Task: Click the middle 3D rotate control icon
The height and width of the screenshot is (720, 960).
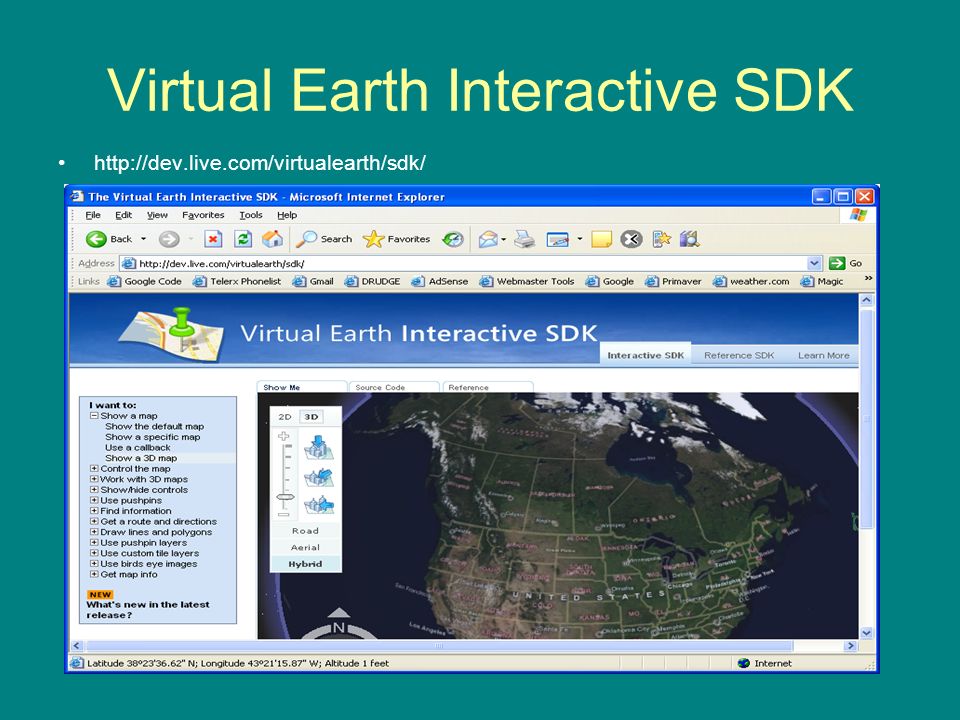Action: (318, 478)
